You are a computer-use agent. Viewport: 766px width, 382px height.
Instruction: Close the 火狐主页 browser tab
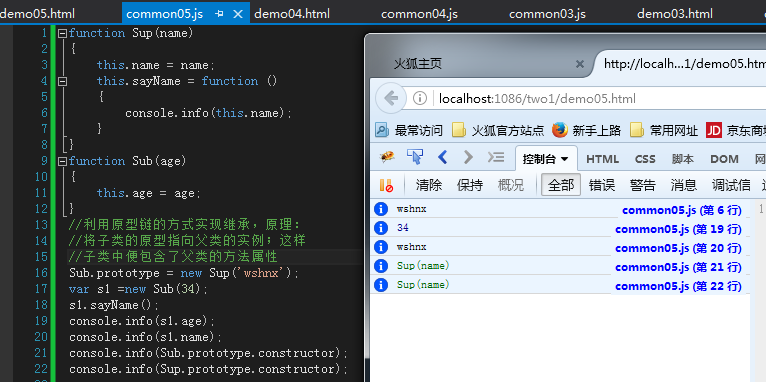pos(580,64)
